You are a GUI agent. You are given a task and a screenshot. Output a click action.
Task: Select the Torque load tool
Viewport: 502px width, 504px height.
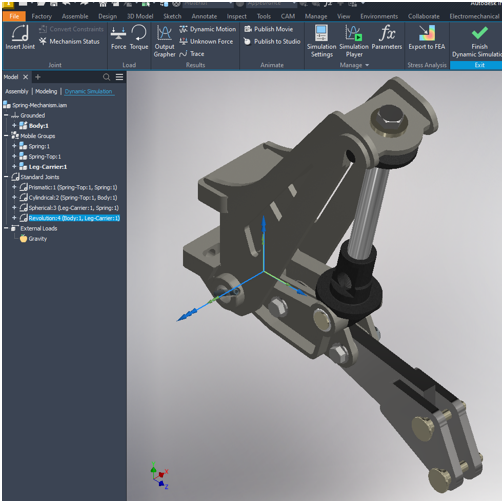click(x=139, y=37)
